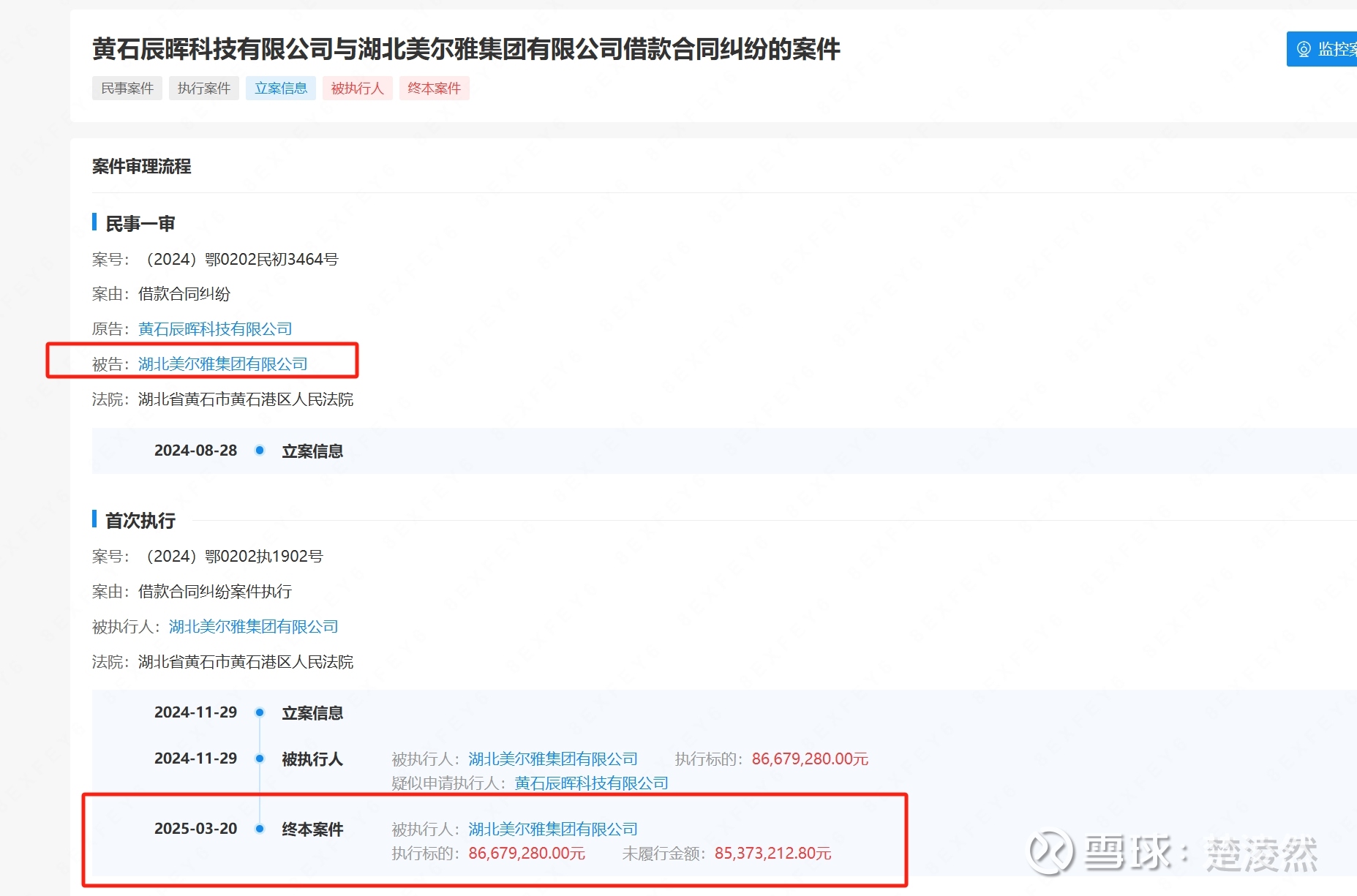Click amount 86,679,280.00元 on the 2024-11-29 row

[x=810, y=759]
